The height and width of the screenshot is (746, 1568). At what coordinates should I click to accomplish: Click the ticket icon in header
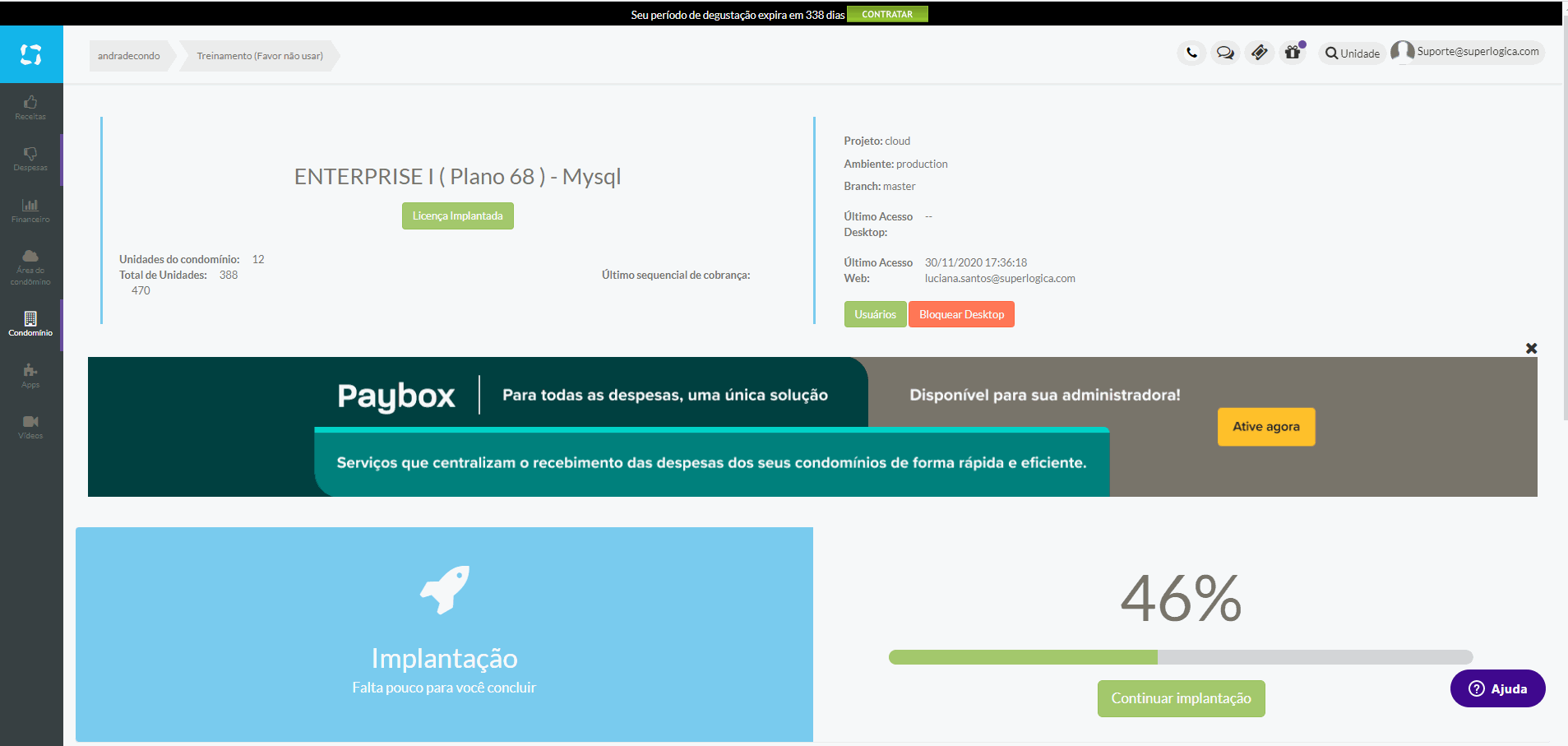tap(1259, 53)
